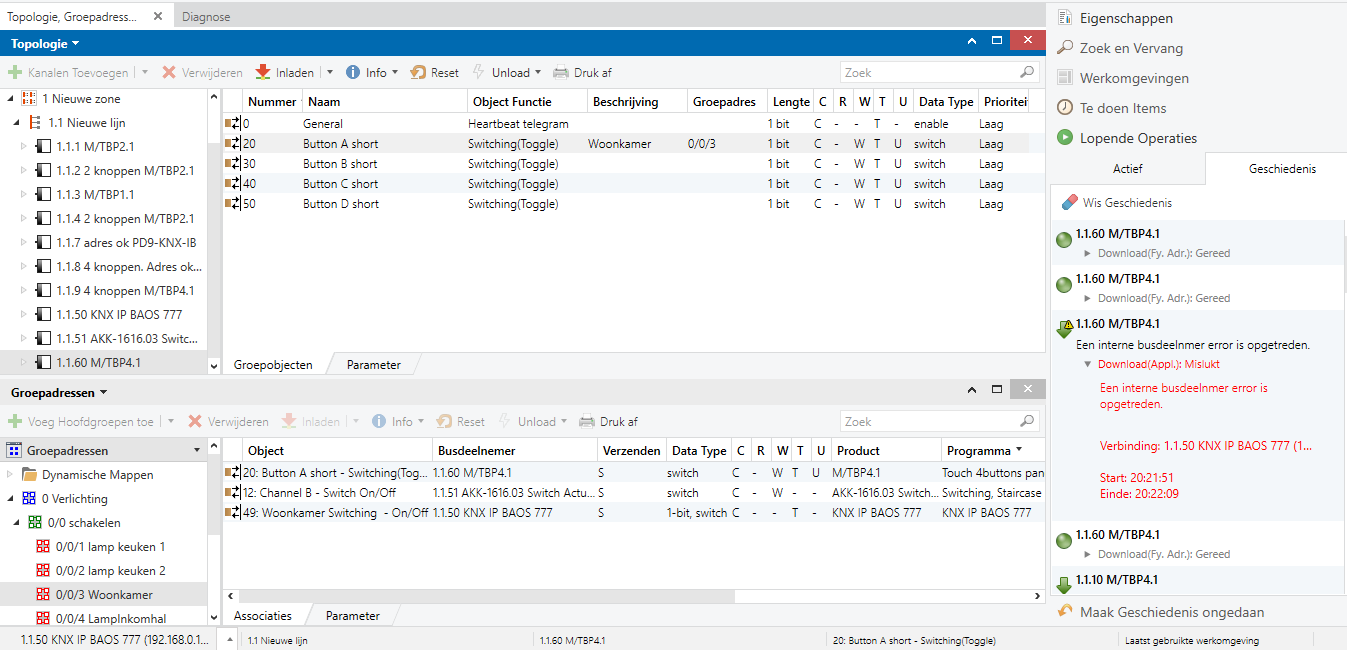Click status bar connection dropdown arrow

coord(230,640)
